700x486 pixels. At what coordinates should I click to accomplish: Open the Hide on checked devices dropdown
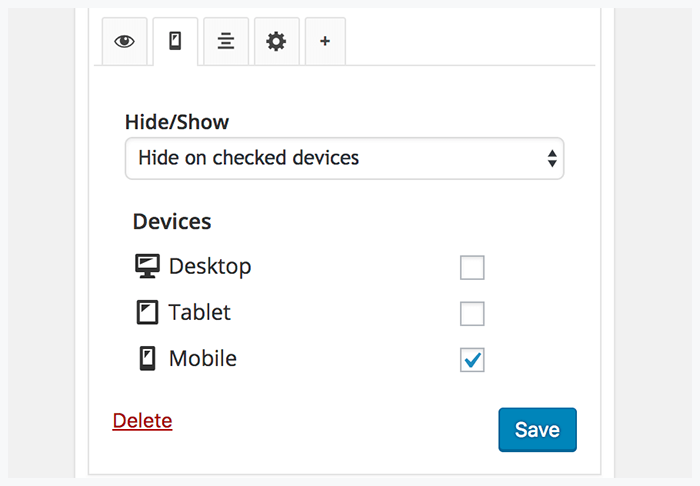[345, 158]
